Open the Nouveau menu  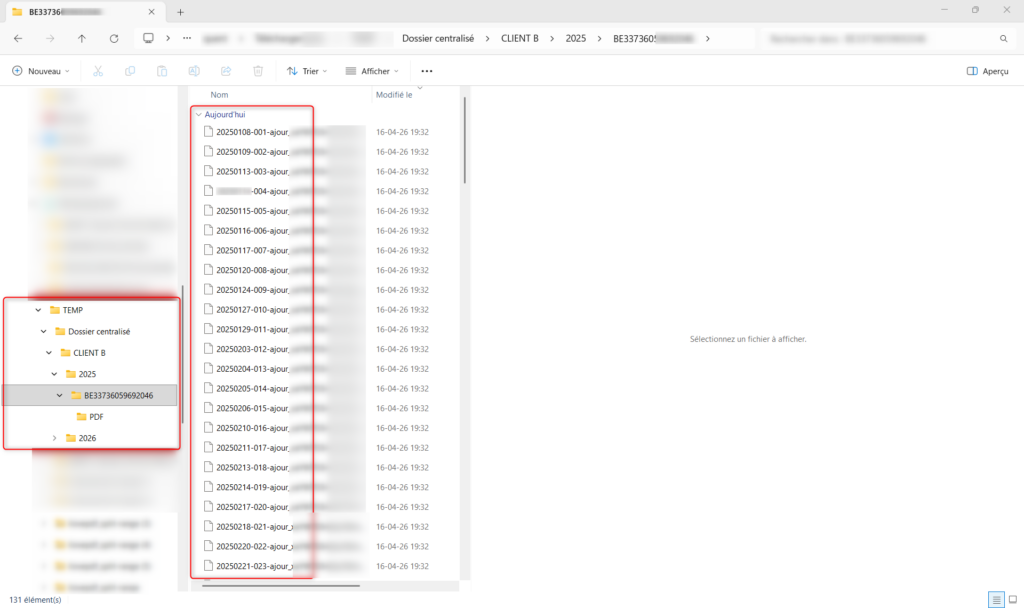[41, 71]
